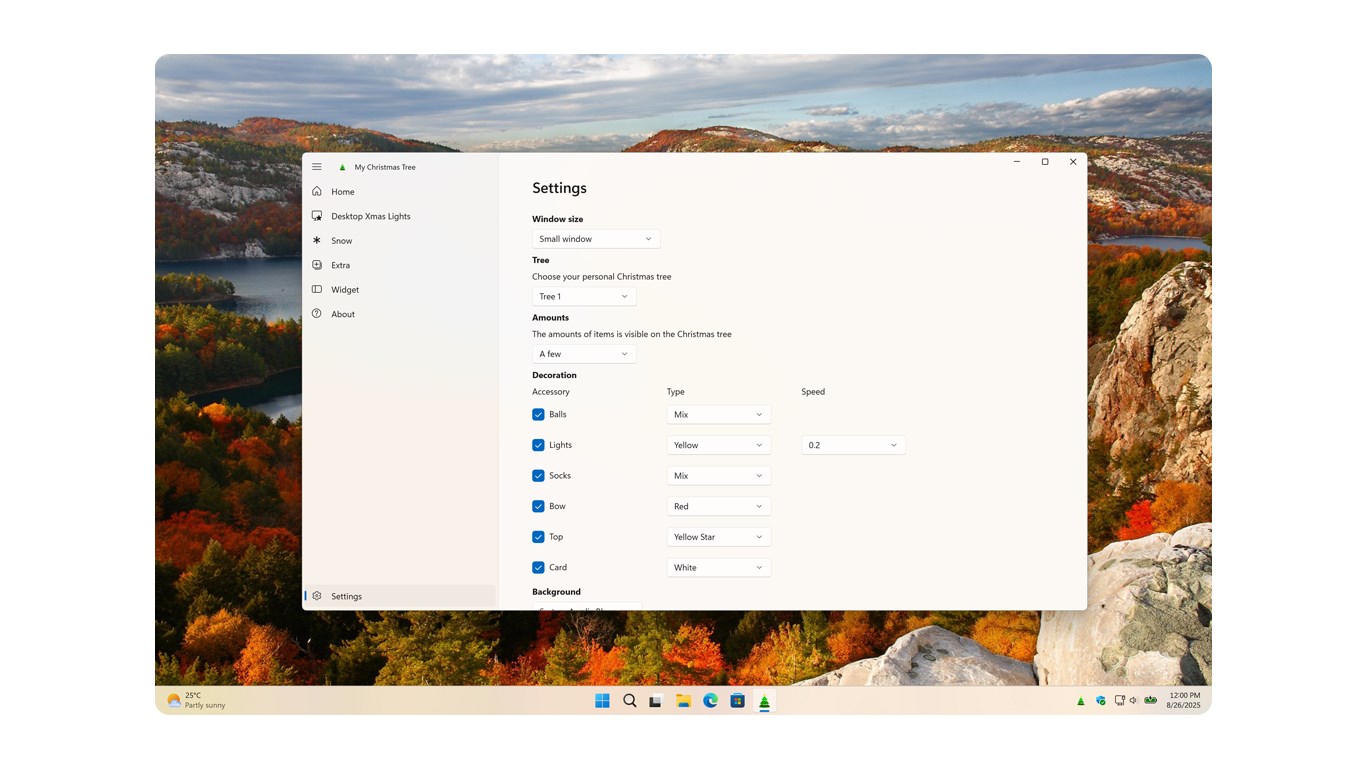Screen dimensions: 1366x768
Task: Expand the Amounts dropdown showing A few
Action: tap(584, 353)
